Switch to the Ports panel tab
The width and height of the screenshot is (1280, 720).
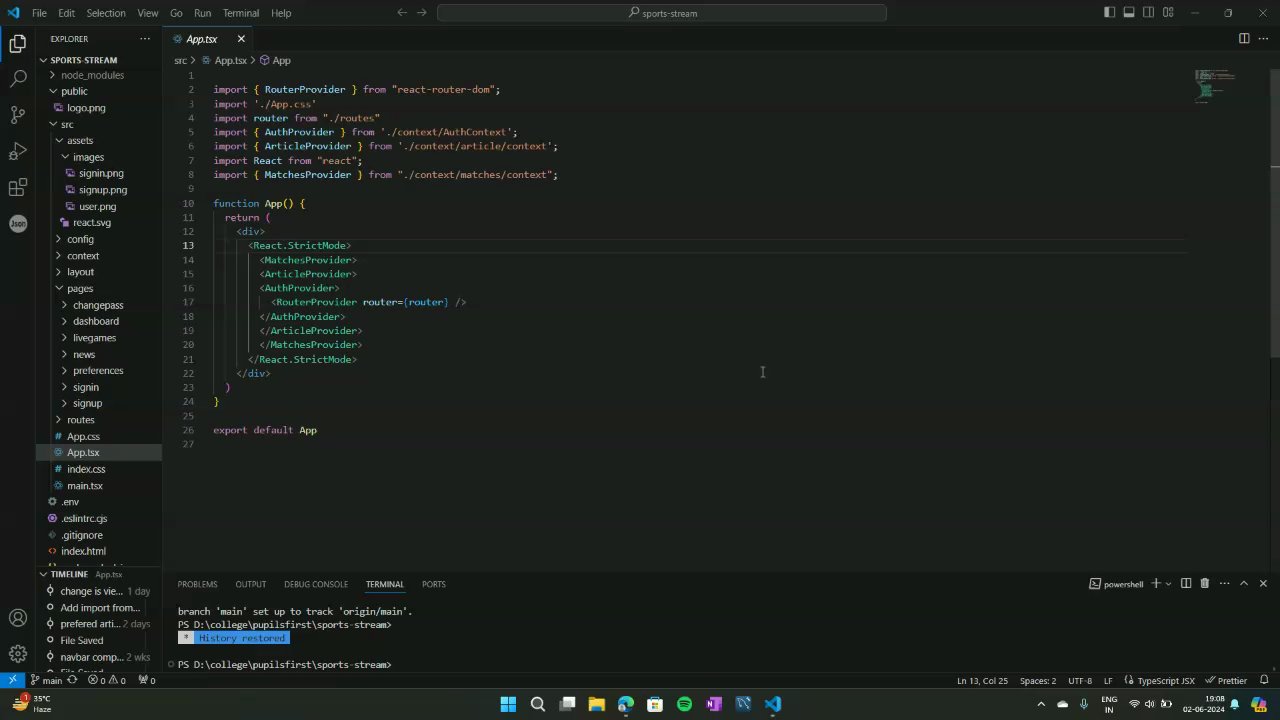click(433, 584)
